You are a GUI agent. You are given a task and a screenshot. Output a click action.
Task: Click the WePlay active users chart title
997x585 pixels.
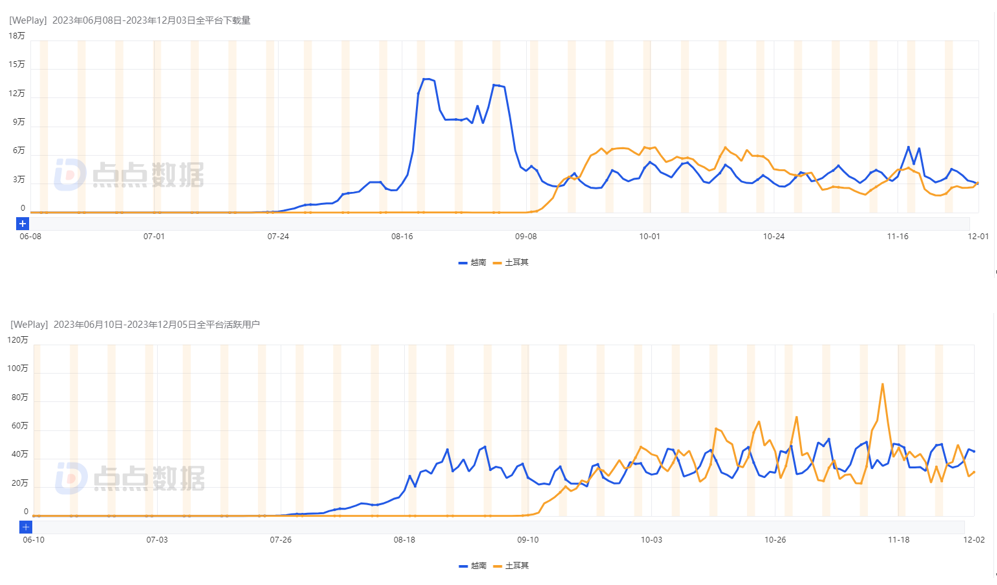[x=134, y=325]
